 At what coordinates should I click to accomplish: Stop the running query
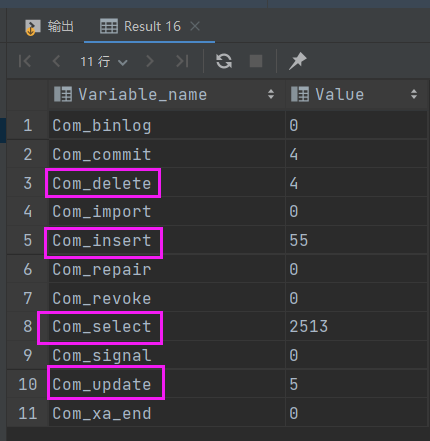click(x=256, y=61)
